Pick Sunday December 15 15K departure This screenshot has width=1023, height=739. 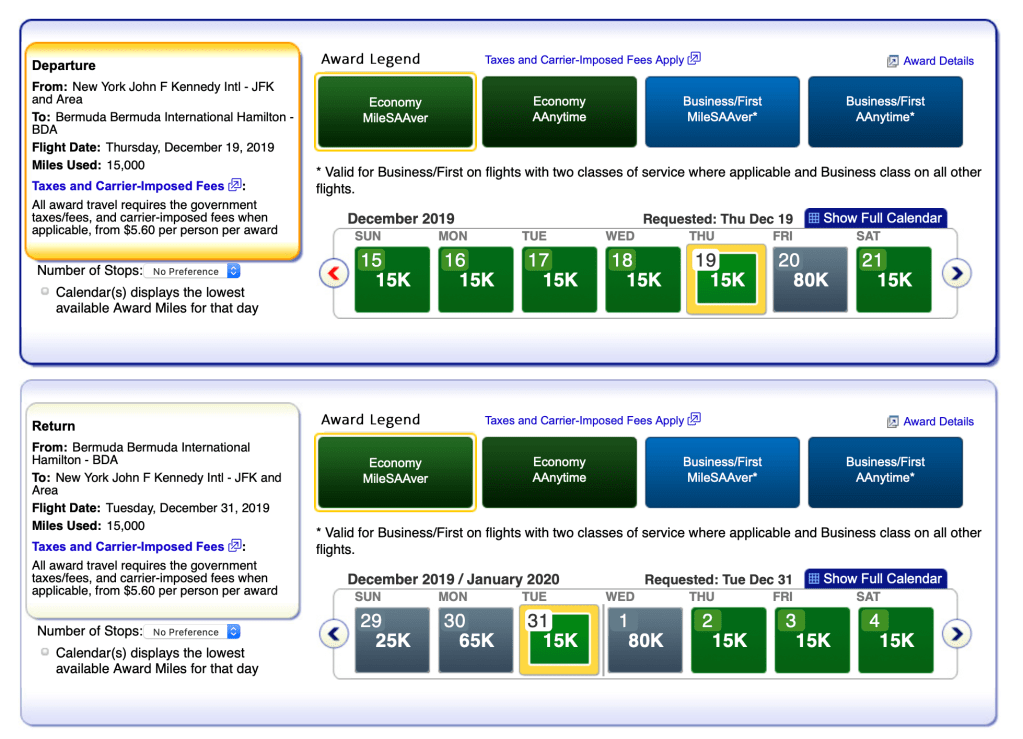(x=392, y=280)
